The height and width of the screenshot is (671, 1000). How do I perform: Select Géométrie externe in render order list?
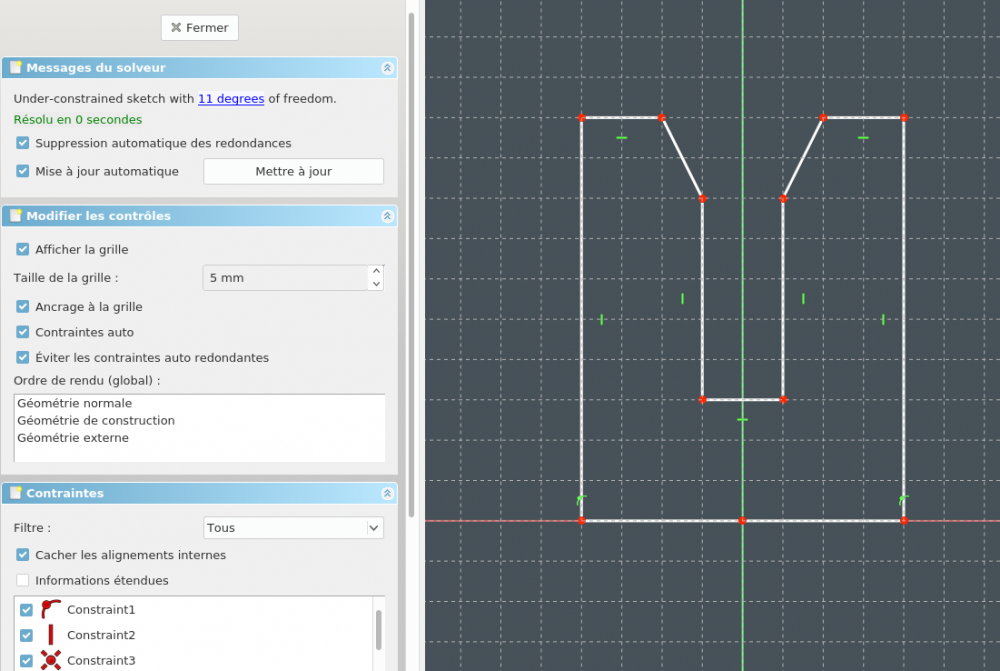pos(73,438)
